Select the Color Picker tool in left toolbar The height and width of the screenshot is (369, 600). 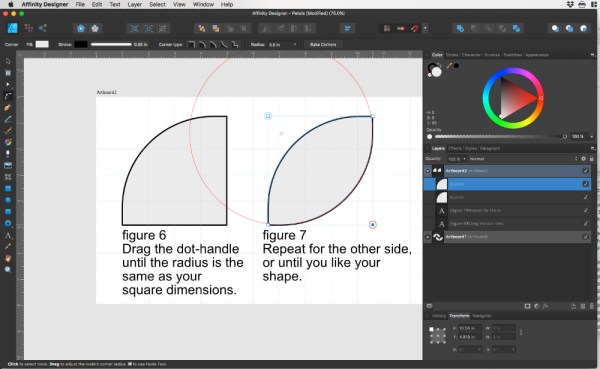pos(8,247)
